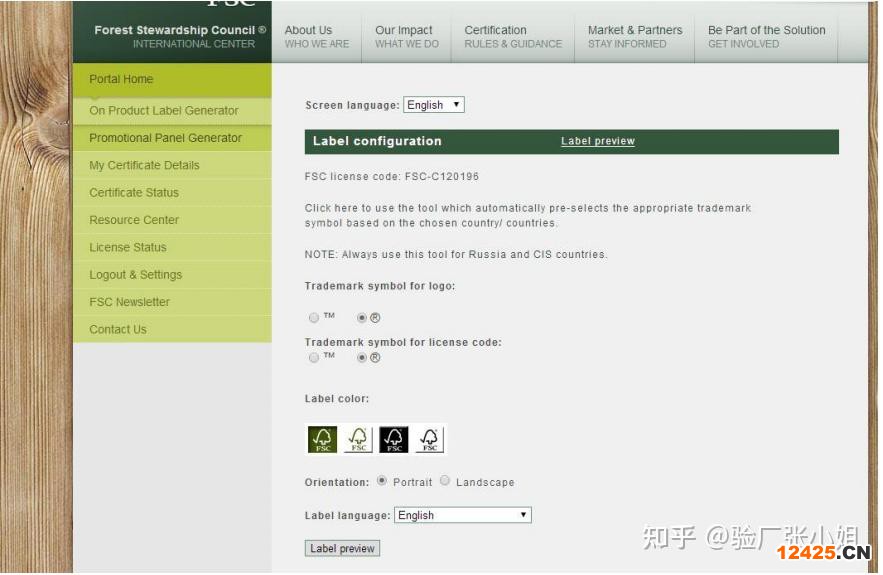Go to Portal Home
This screenshot has height=575, width=883.
173,80
